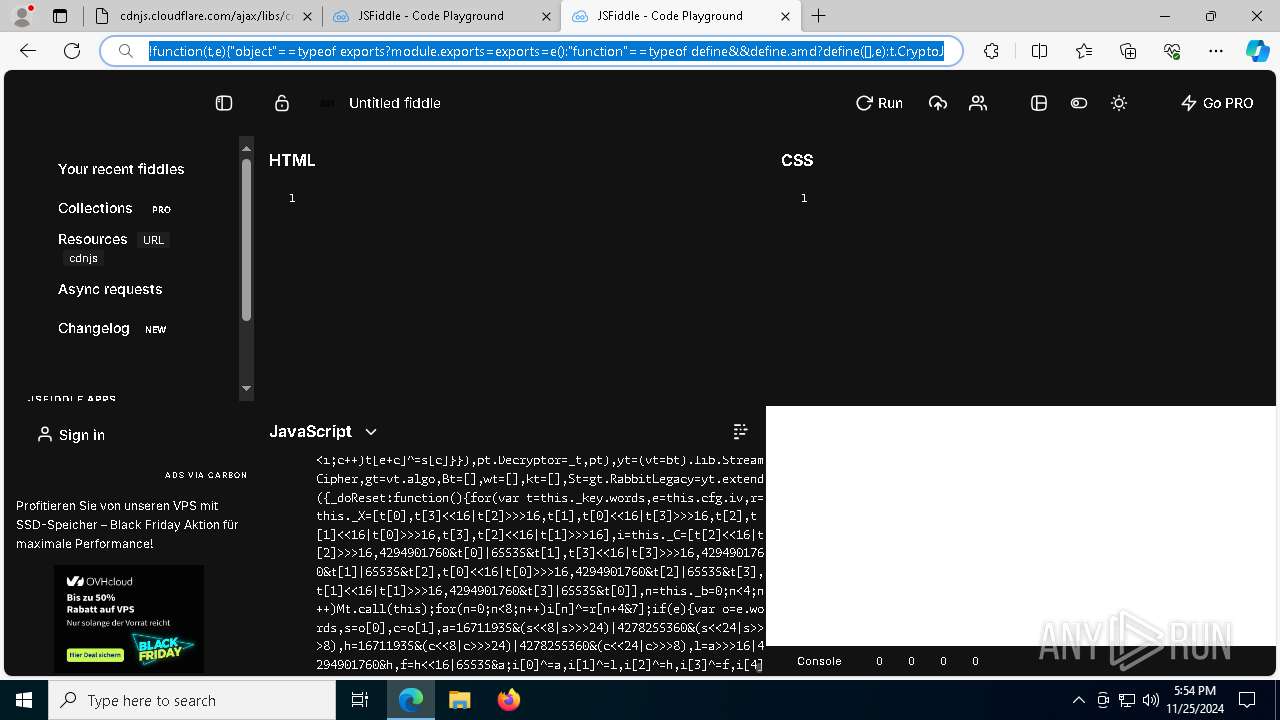Switch light/dark theme with sun icon
The image size is (1280, 720).
click(1119, 103)
